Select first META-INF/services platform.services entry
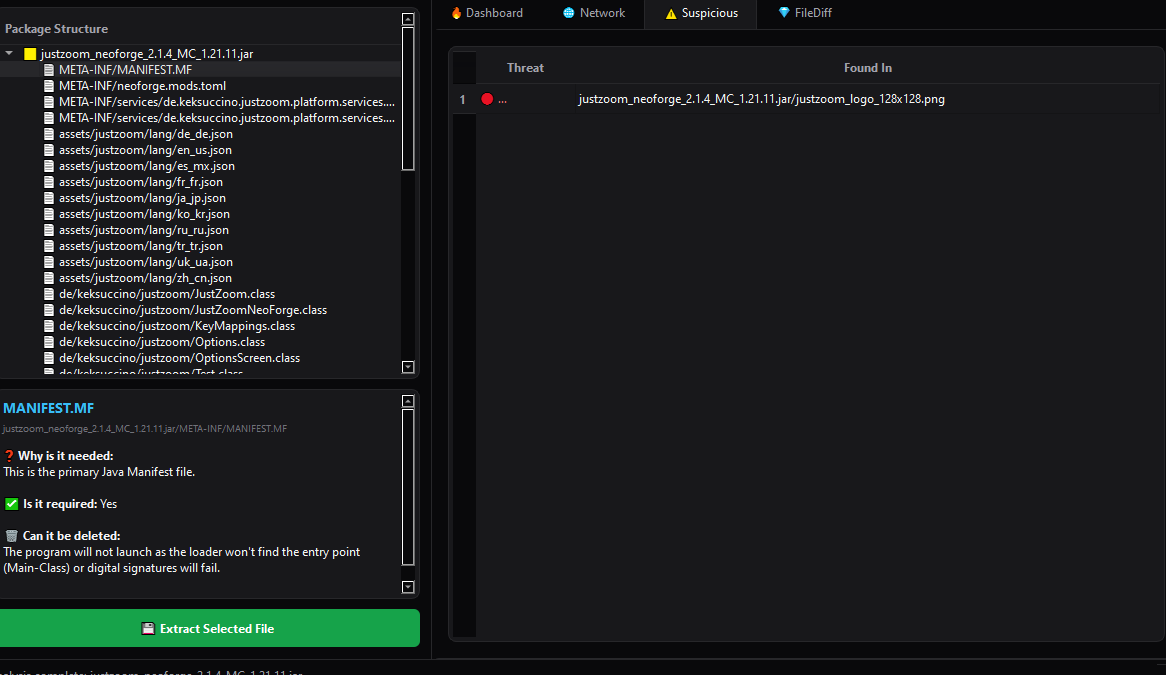Screen dimensions: 1166x675 click(x=227, y=102)
